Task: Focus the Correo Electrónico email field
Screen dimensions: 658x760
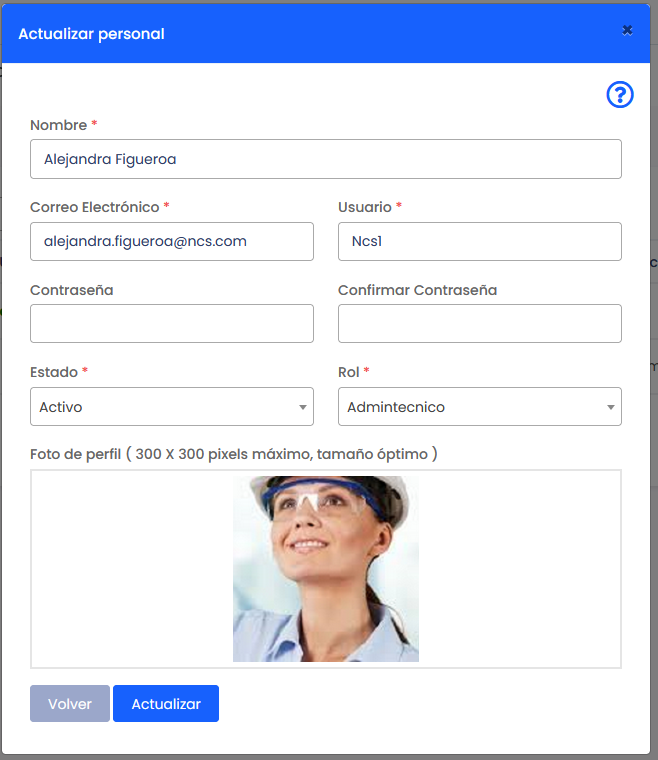Action: click(x=172, y=242)
